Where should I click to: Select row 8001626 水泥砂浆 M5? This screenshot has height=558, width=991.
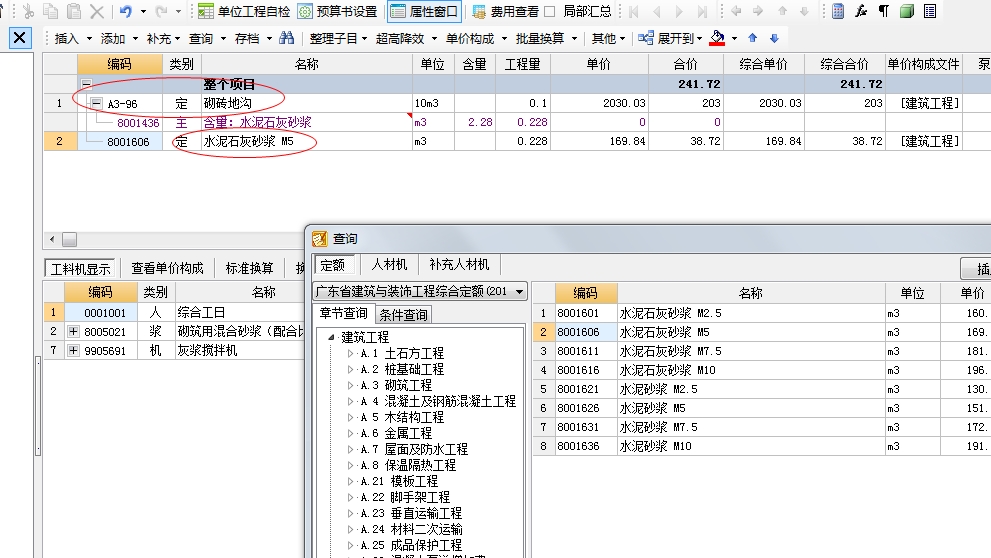[761, 408]
